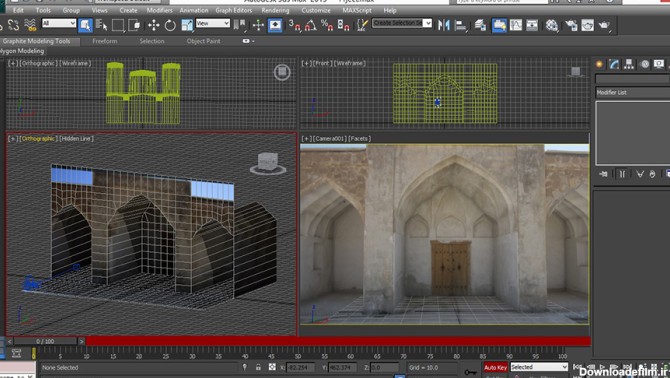Viewport: 670px width, 378px height.
Task: Click the Polygon Modeling panel label
Action: (x=22, y=51)
